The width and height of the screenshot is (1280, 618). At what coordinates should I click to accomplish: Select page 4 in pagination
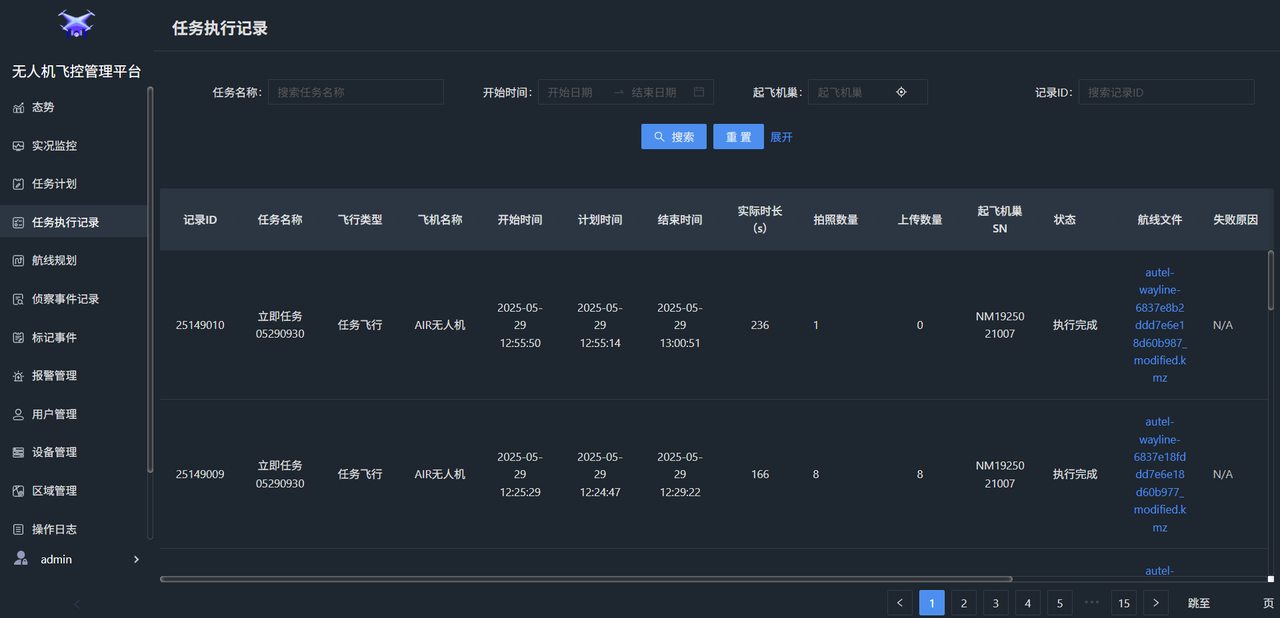coord(1027,603)
